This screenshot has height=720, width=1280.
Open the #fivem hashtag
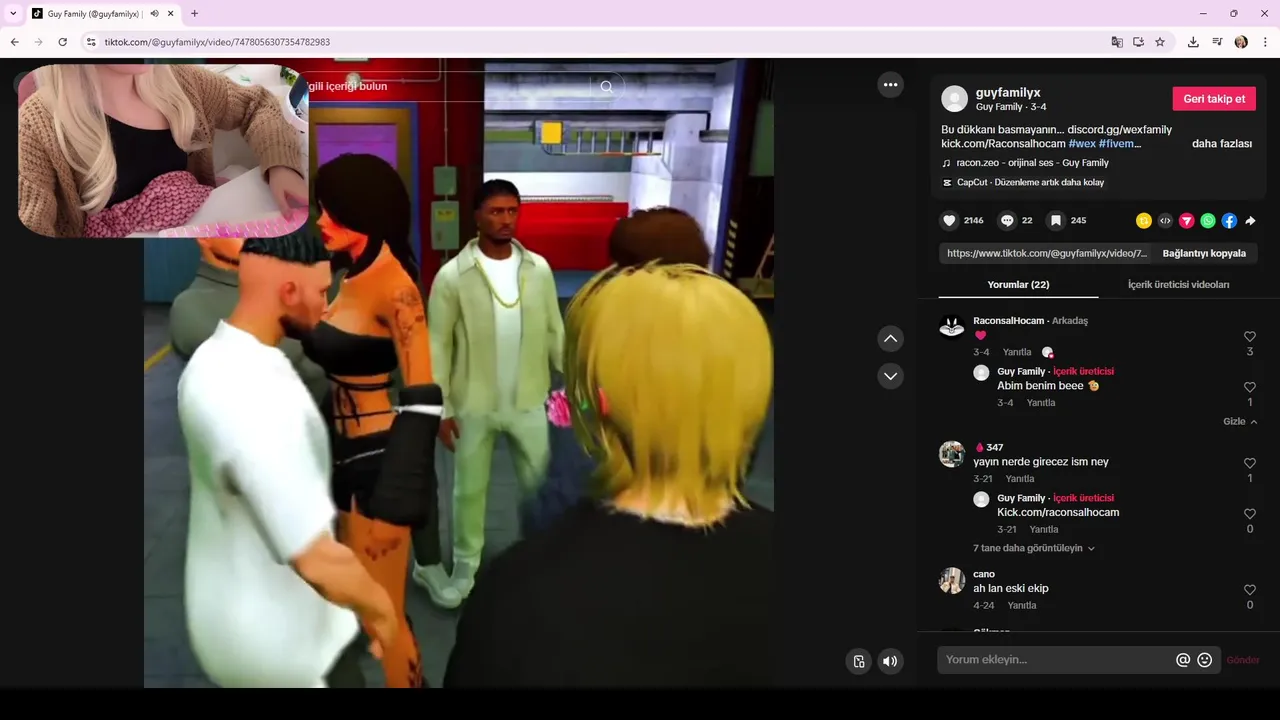pos(1119,144)
